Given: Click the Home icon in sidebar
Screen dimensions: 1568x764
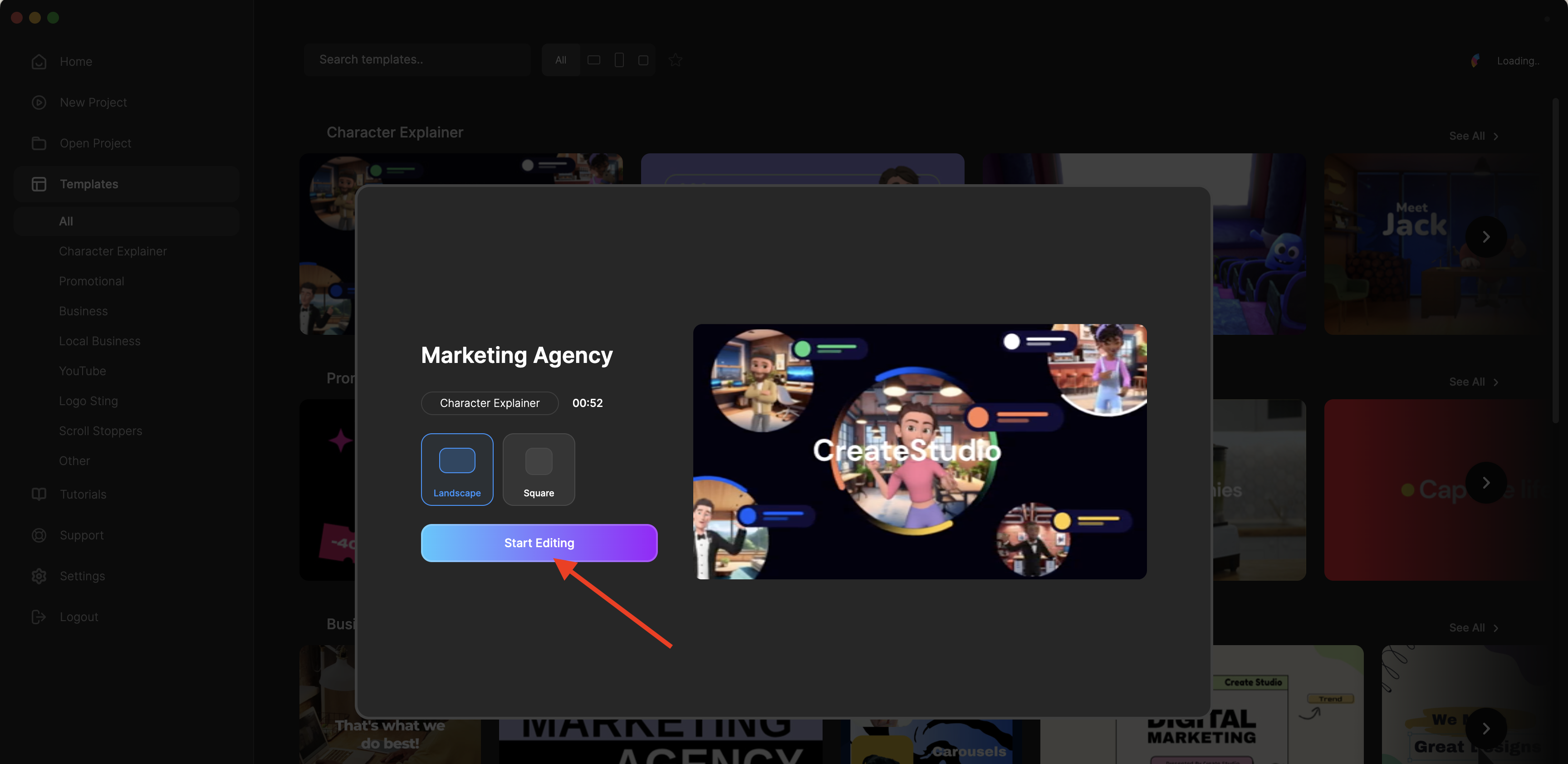Looking at the screenshot, I should coord(39,62).
